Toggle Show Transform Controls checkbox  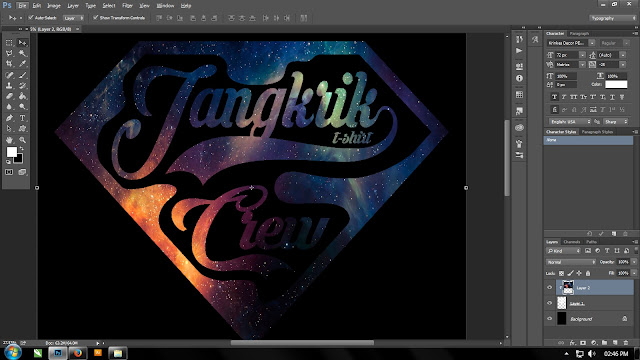point(96,18)
